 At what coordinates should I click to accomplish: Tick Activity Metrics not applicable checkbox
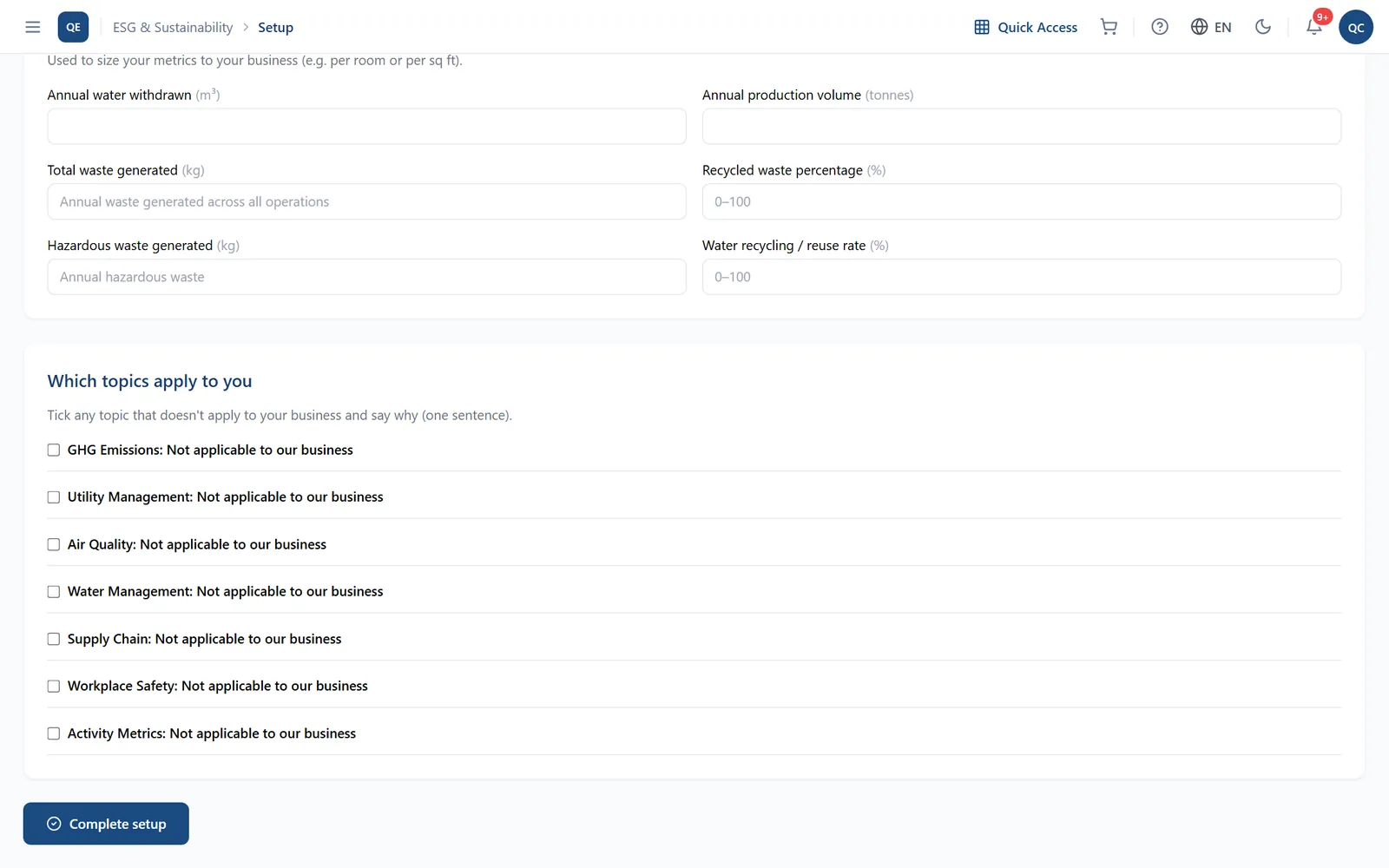pyautogui.click(x=54, y=733)
